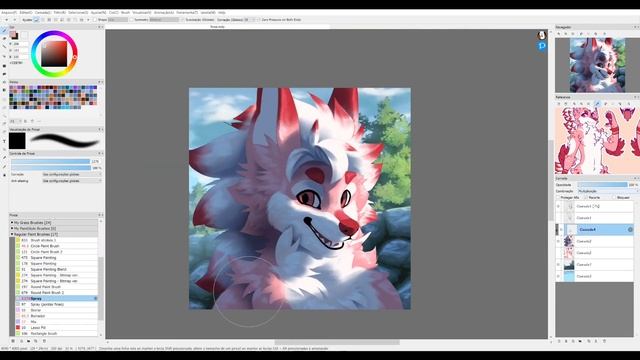640x360 pixels.
Task: Toggle Shape checkbox in top bar
Action: (95, 20)
